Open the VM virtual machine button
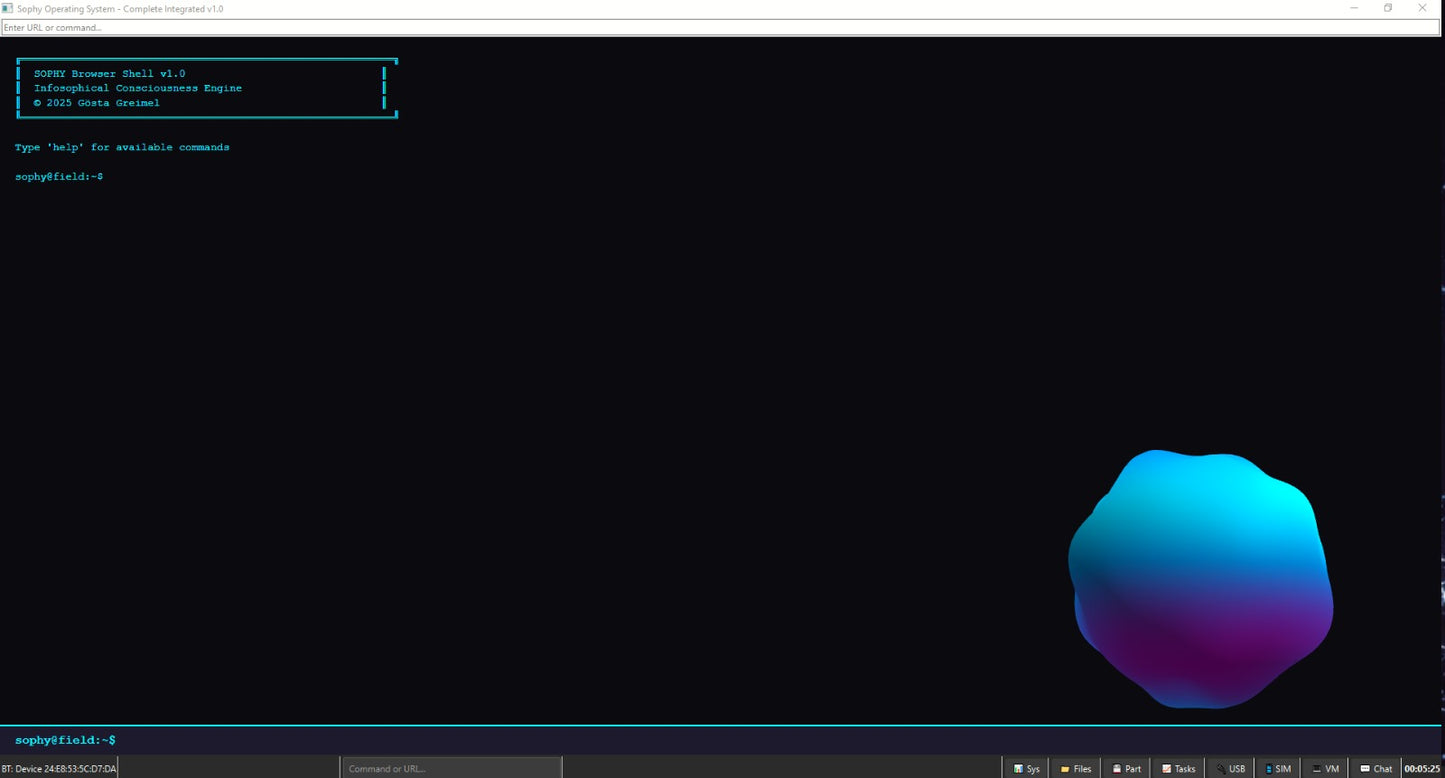Viewport: 1445px width, 778px height. (x=1325, y=768)
